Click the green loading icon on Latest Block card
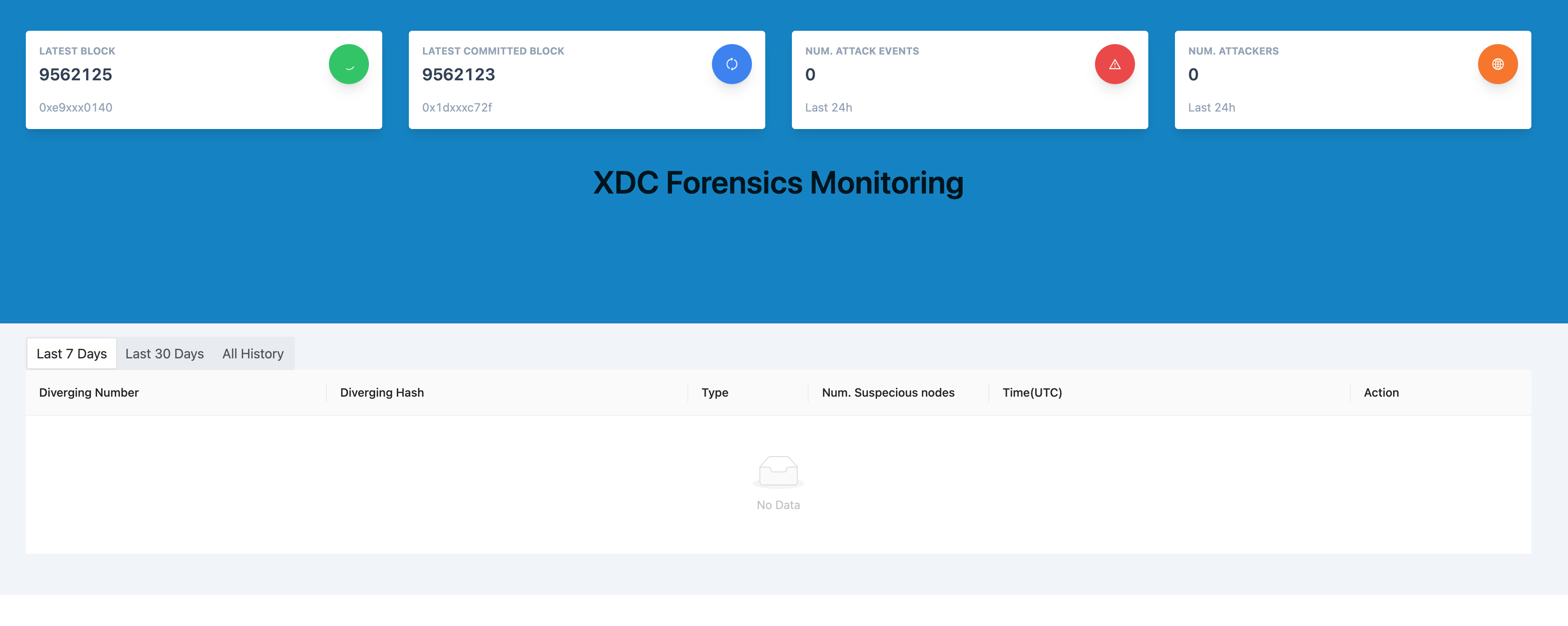Screen dimensions: 1568x626 click(x=348, y=64)
